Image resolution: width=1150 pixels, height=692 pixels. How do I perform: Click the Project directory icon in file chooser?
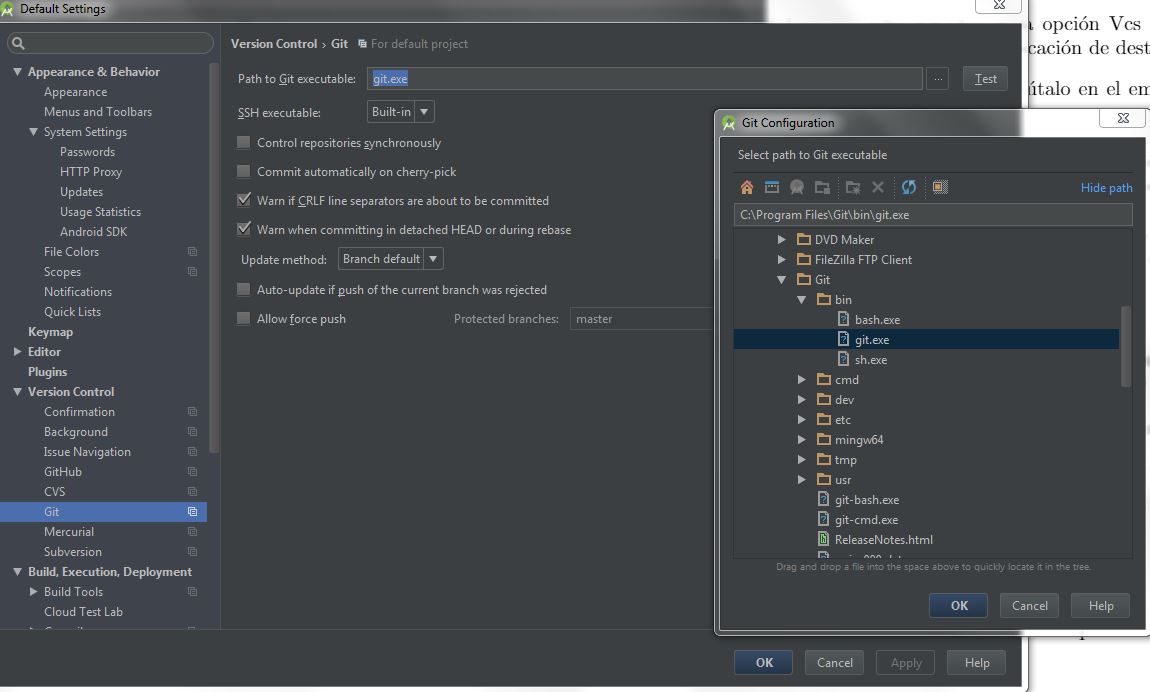797,187
